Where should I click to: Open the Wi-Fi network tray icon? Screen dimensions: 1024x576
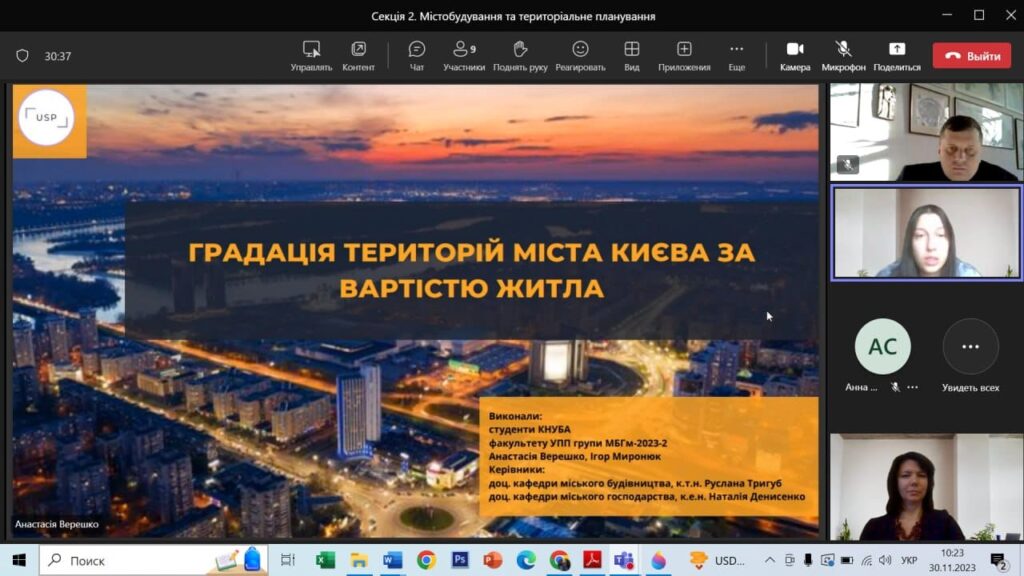[x=866, y=560]
